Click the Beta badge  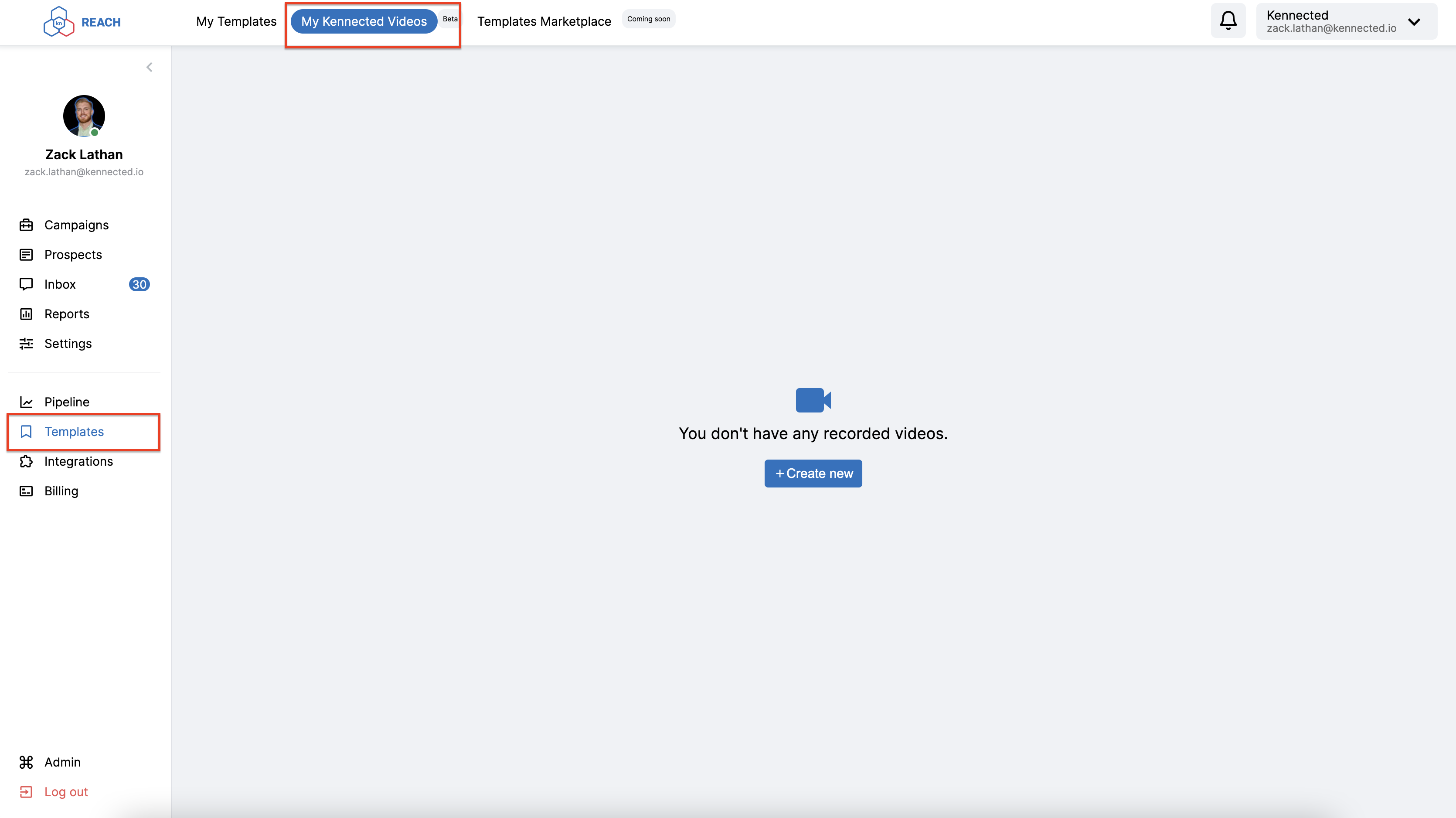click(450, 19)
